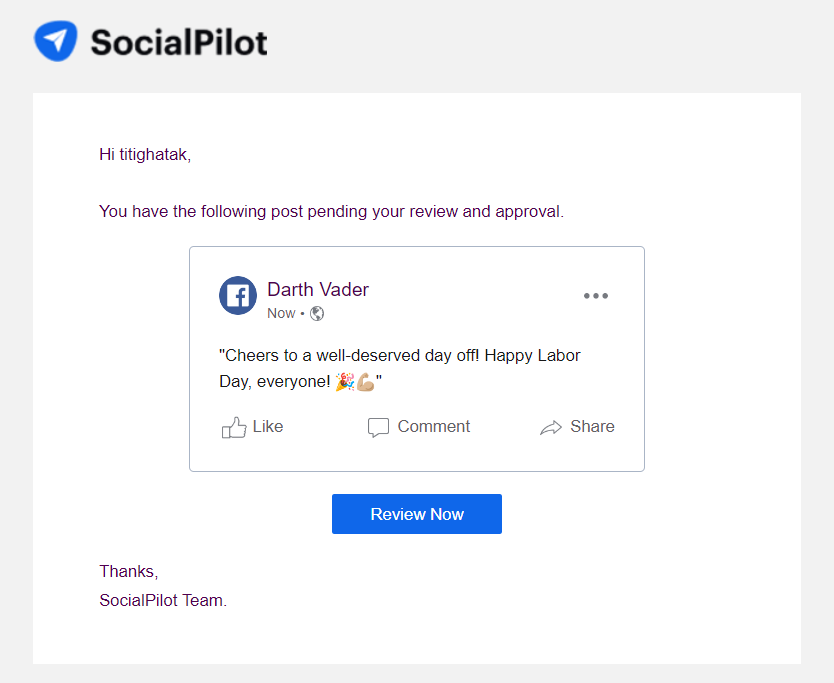The height and width of the screenshot is (683, 834).
Task: Click the Review Now button
Action: (x=417, y=514)
